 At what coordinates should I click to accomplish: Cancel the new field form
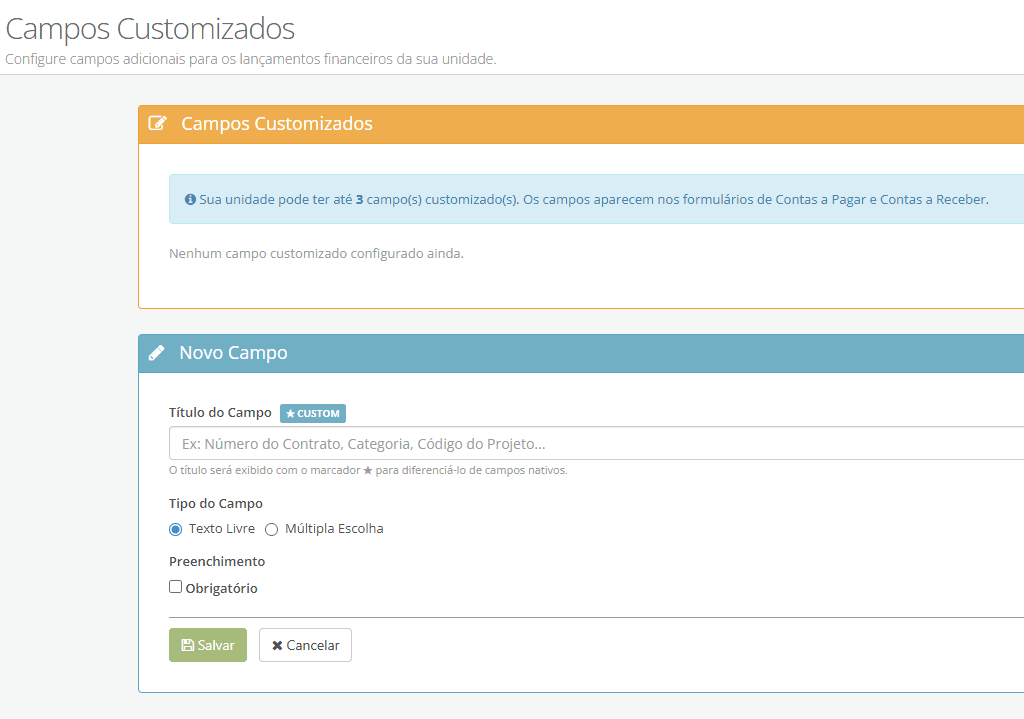coord(305,645)
